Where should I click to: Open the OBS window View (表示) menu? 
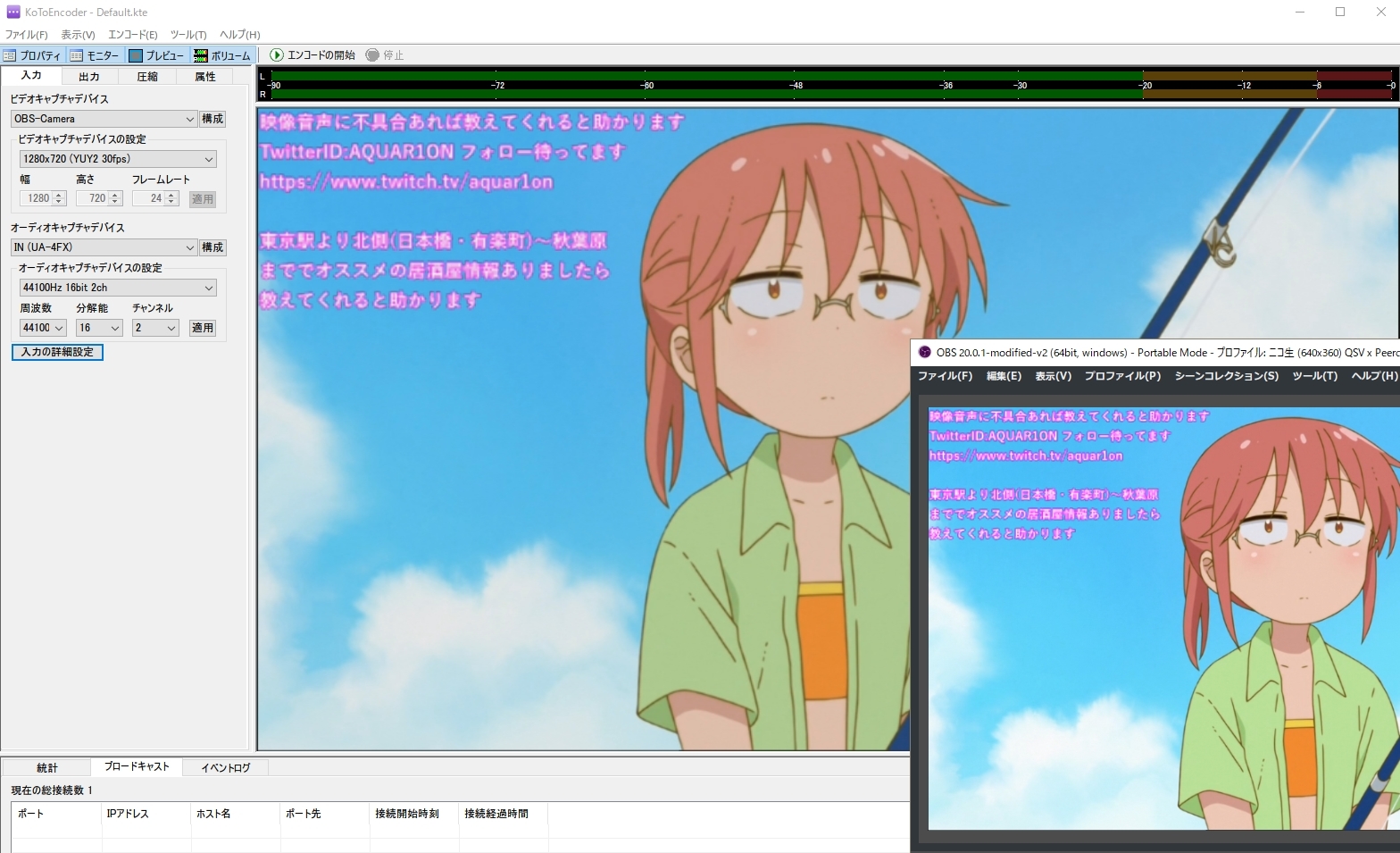[x=1053, y=376]
